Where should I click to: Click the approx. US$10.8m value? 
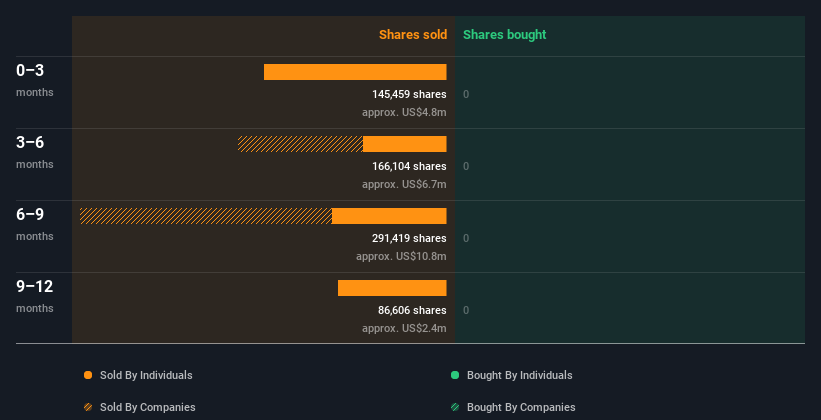(x=401, y=257)
